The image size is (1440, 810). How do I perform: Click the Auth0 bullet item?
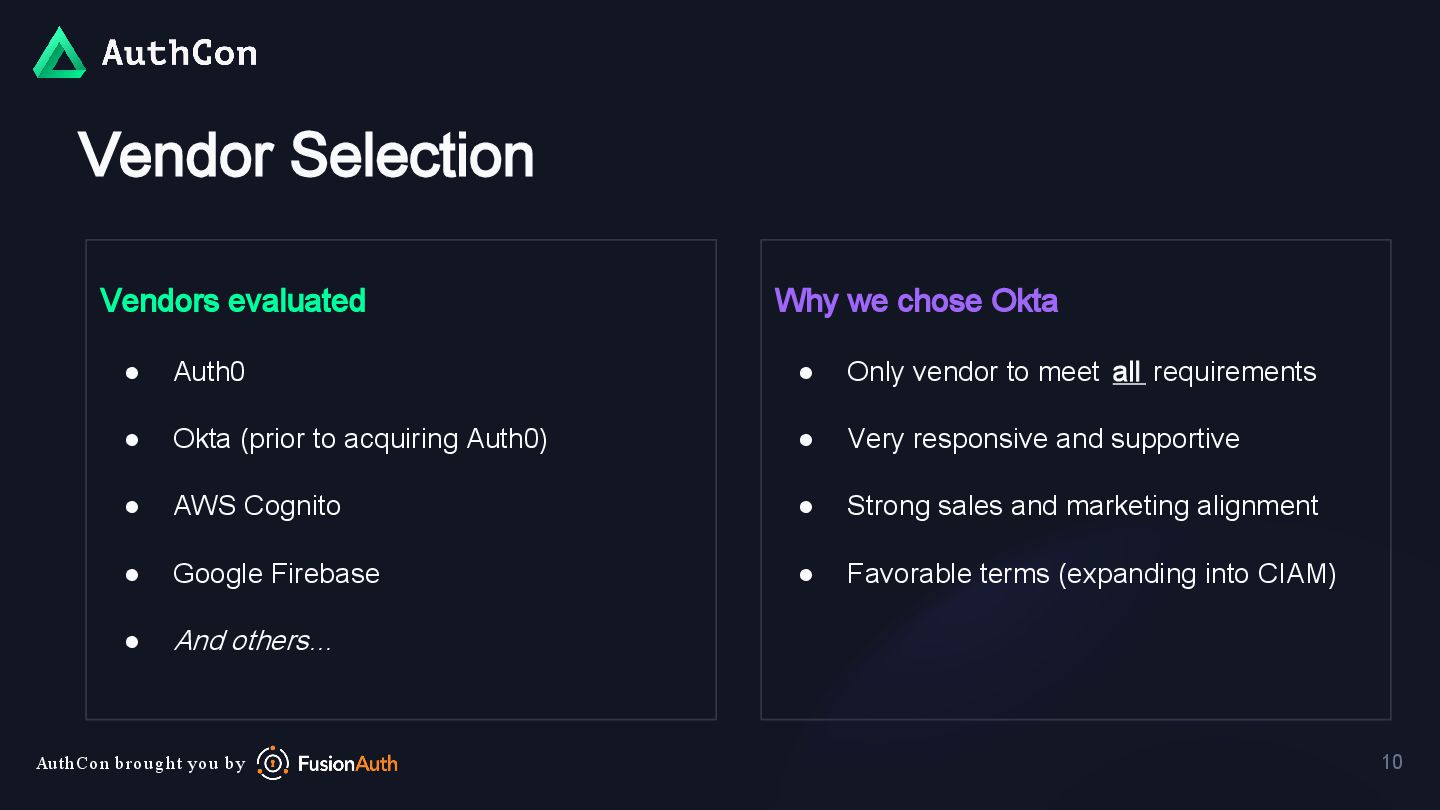point(209,372)
